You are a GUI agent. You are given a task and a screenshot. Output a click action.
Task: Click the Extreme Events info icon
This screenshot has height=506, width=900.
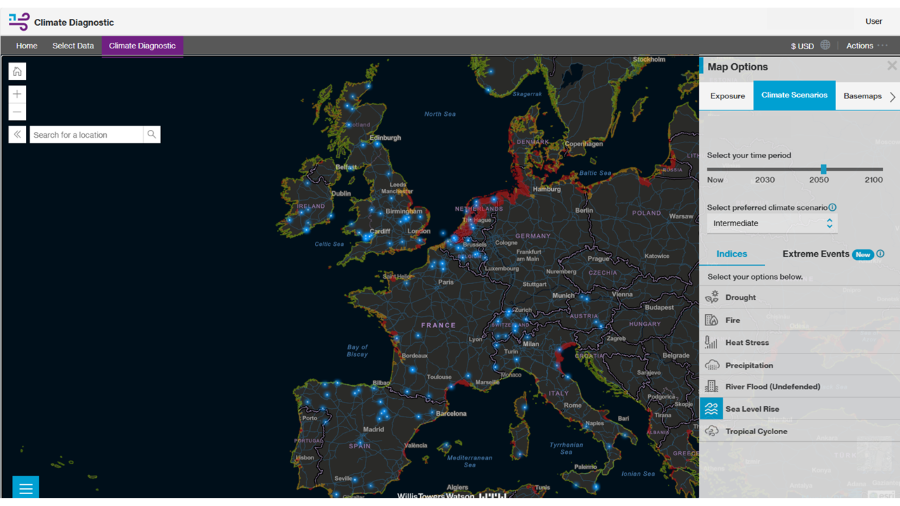point(881,254)
